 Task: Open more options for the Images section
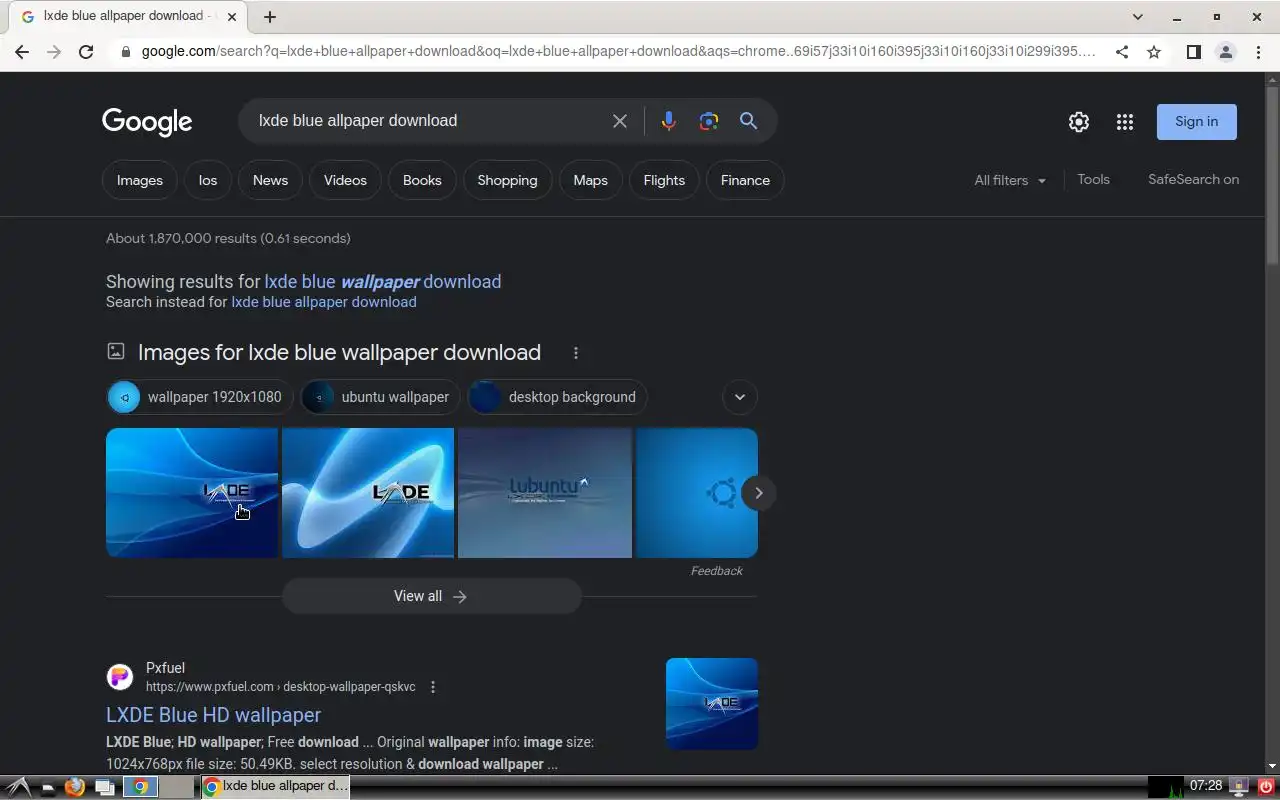[576, 353]
